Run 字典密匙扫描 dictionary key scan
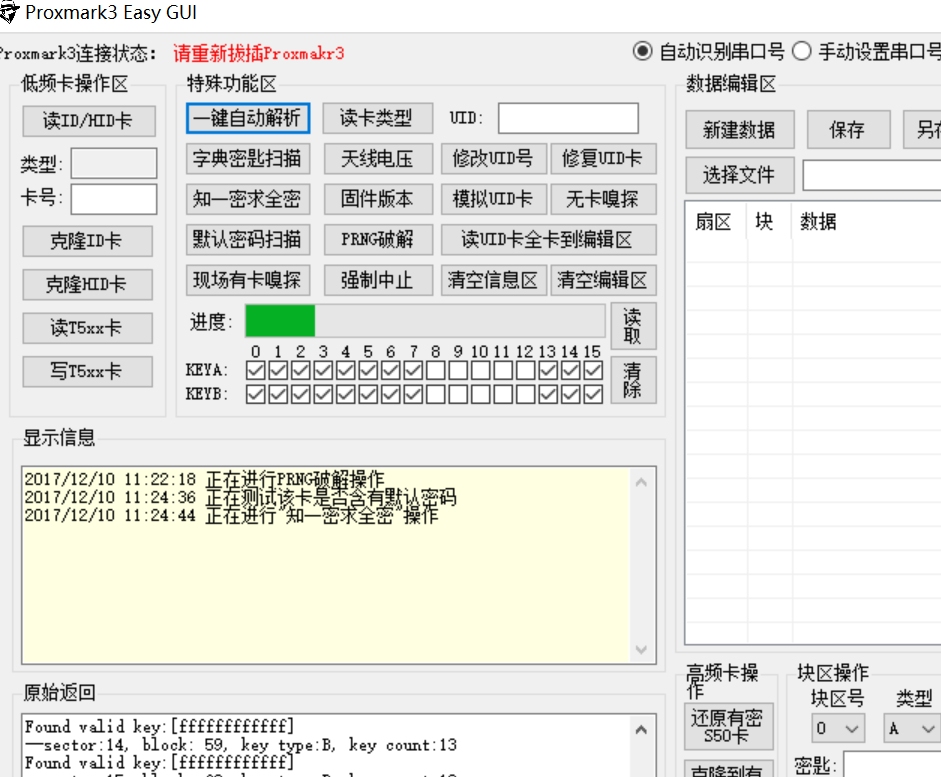The width and height of the screenshot is (941, 777). pos(248,158)
